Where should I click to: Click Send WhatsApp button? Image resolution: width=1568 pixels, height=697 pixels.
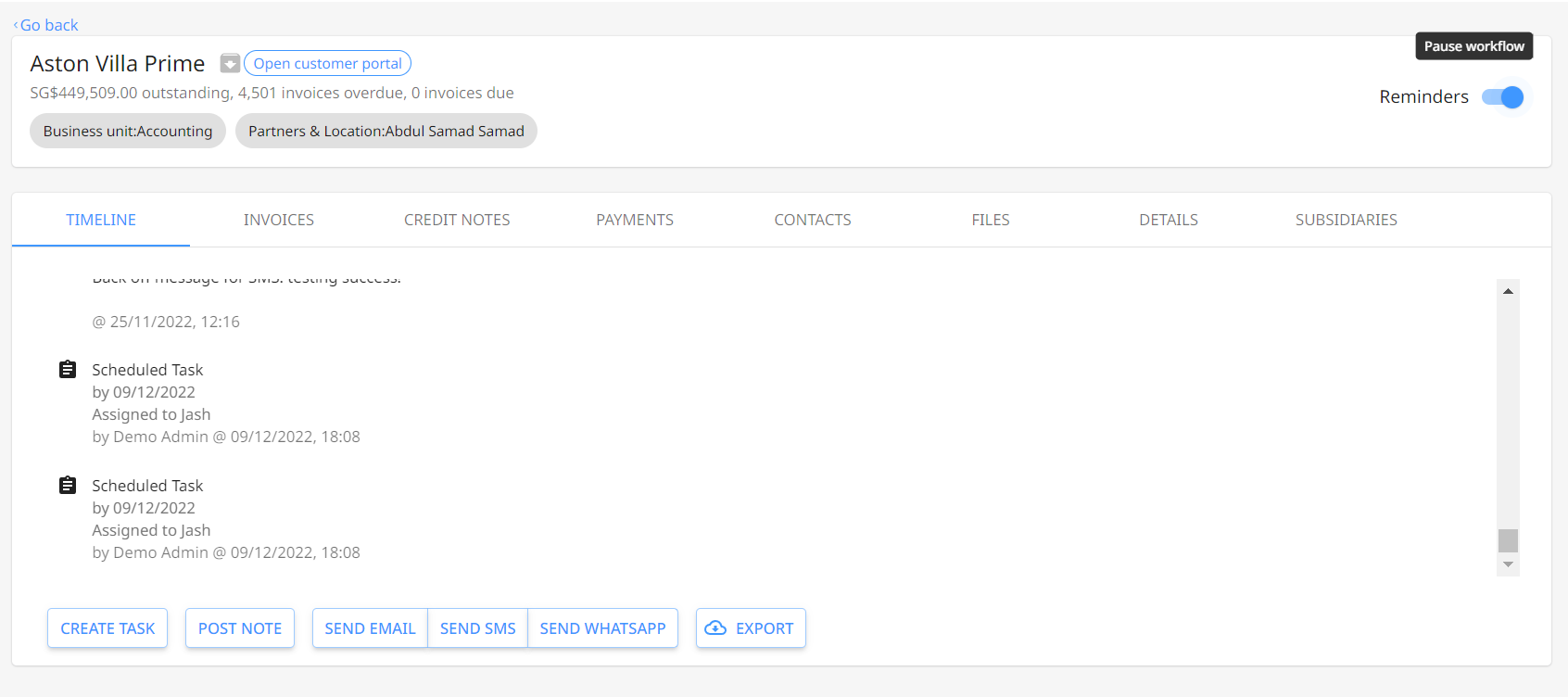[x=602, y=628]
